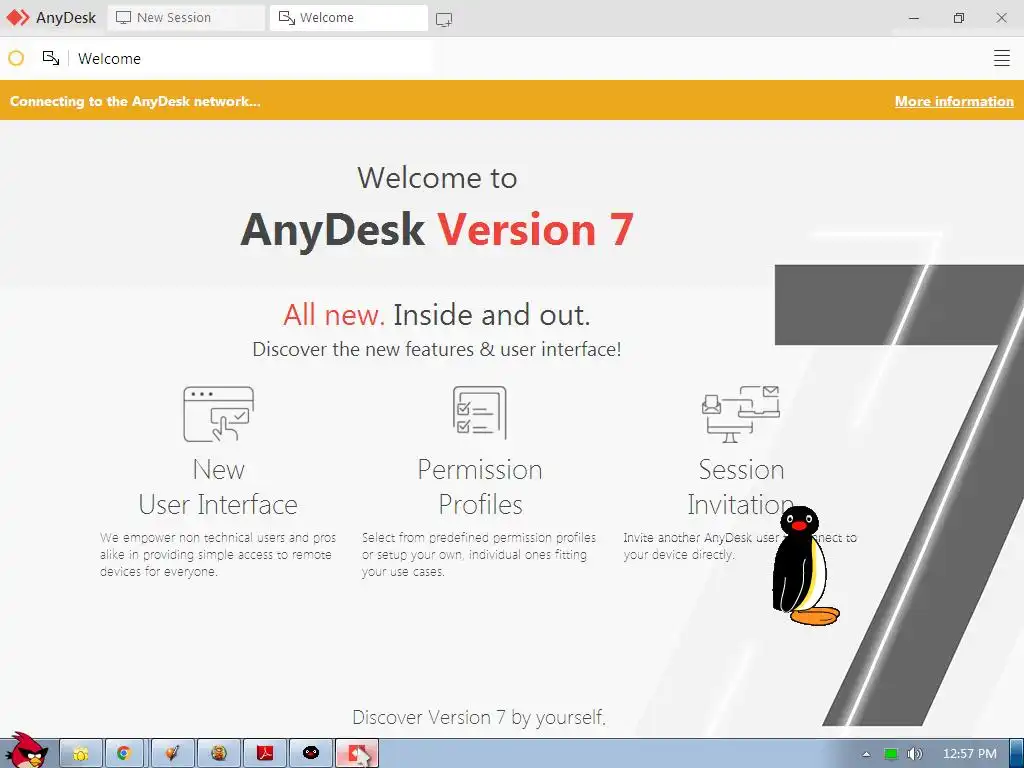Follow the More information link

953,101
